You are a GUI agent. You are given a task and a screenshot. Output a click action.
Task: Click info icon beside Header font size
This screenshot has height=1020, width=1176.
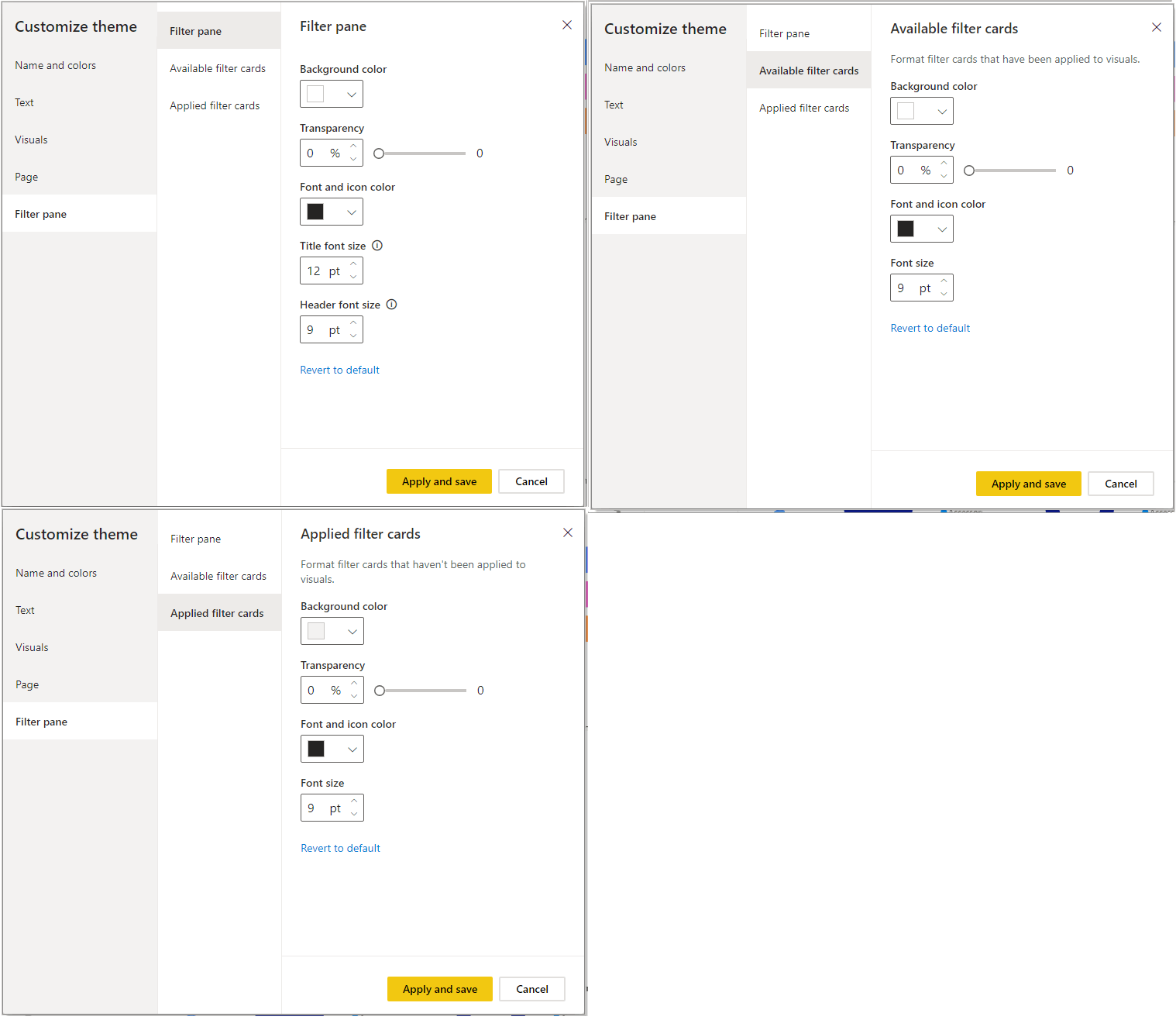click(392, 305)
